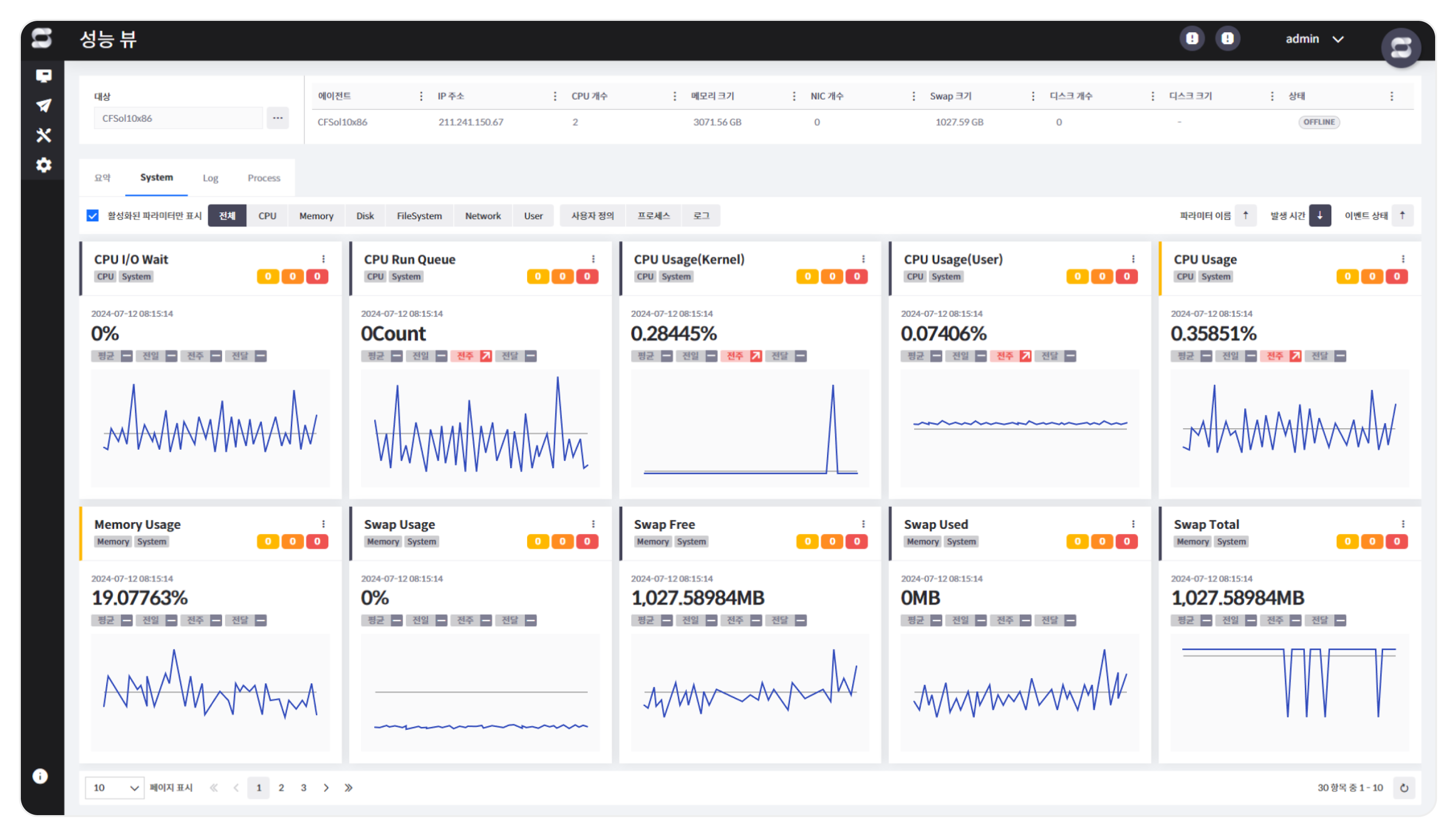This screenshot has height=836, width=1456.
Task: Open the tools wrench sidebar icon
Action: tap(44, 136)
